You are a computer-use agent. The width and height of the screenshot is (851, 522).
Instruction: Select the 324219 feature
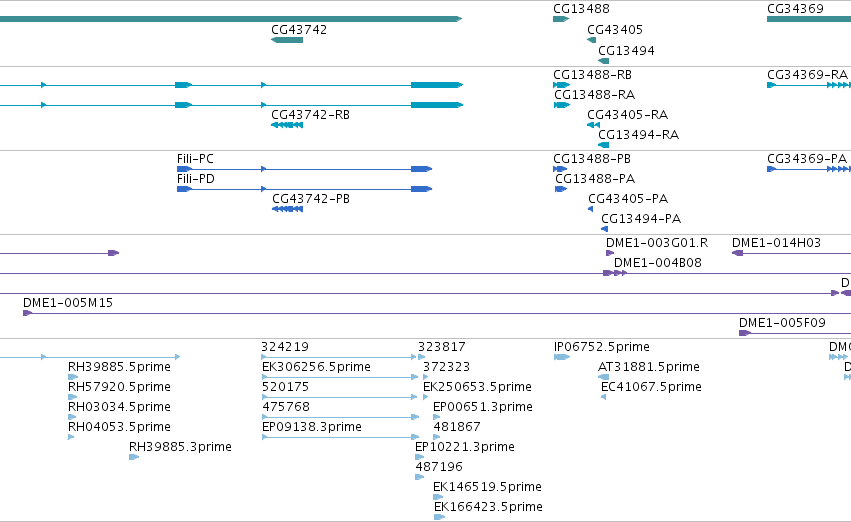click(285, 347)
